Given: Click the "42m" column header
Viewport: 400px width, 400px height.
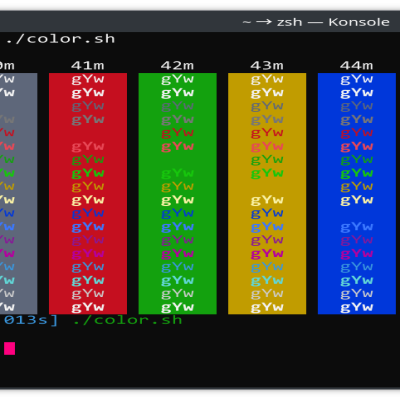Looking at the screenshot, I should (177, 65).
